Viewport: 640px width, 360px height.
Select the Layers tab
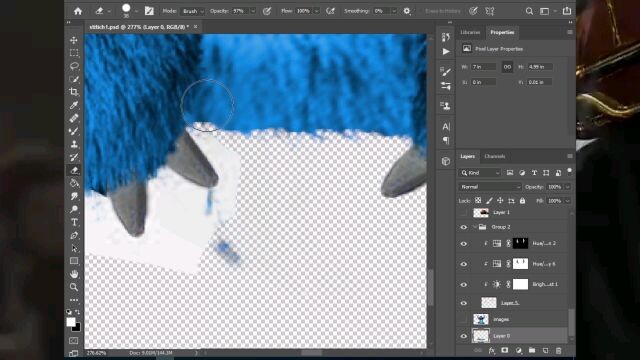coord(468,156)
